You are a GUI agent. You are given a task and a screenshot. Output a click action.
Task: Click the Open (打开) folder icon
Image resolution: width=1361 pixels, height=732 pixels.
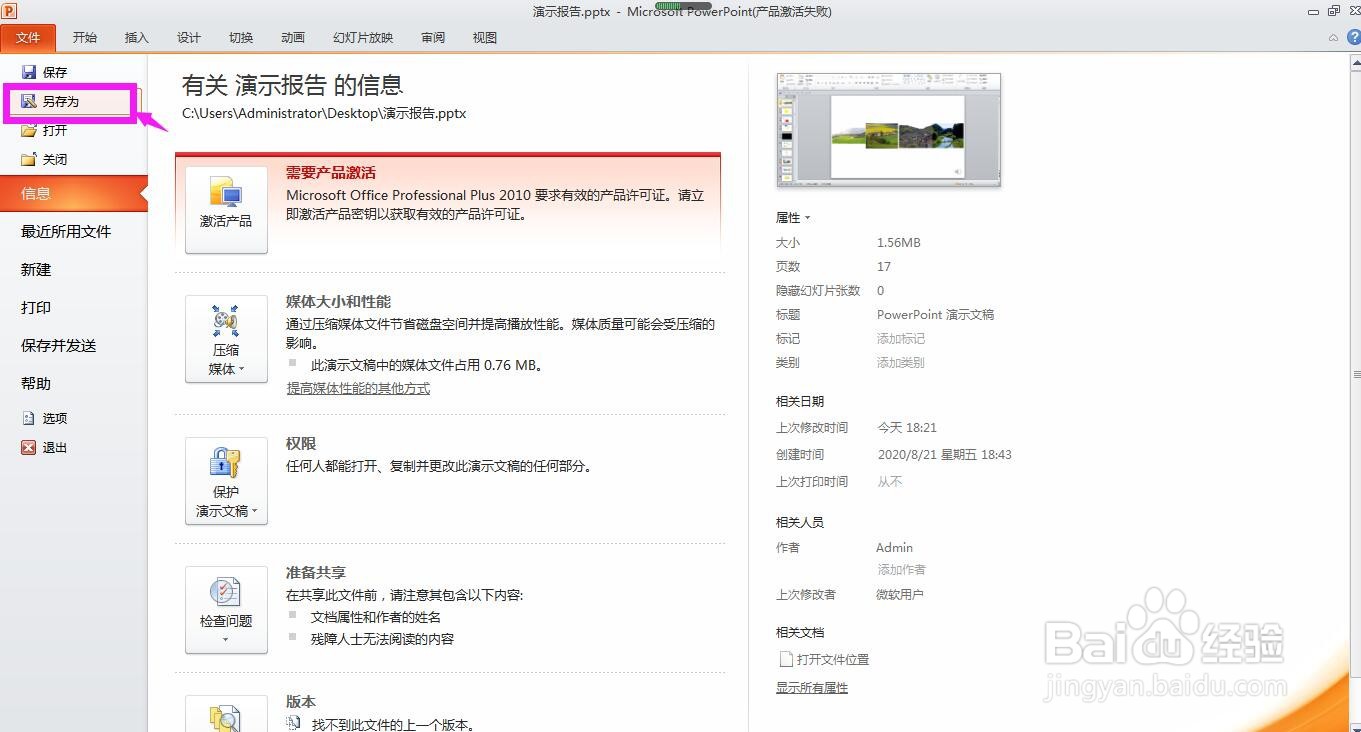[x=29, y=130]
